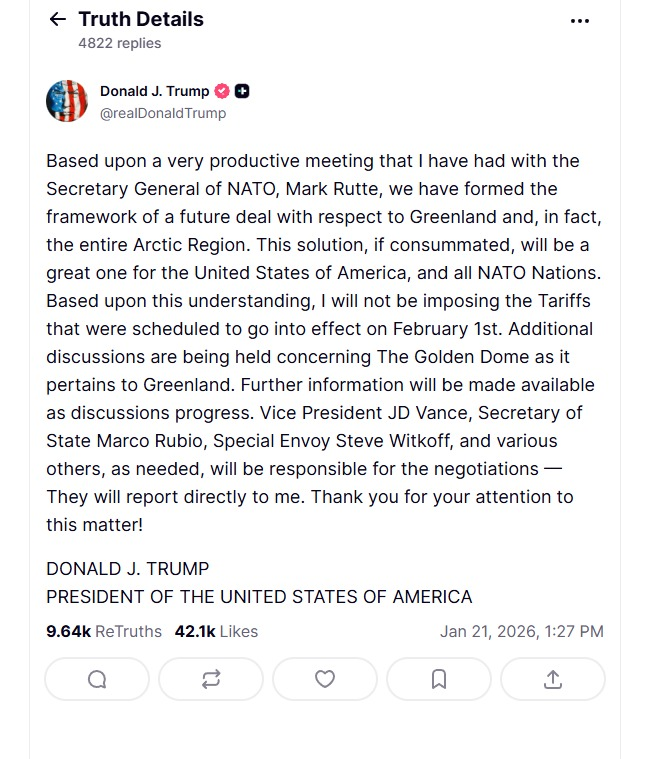Share the post via the upload icon
652x759 pixels.
coord(553,679)
